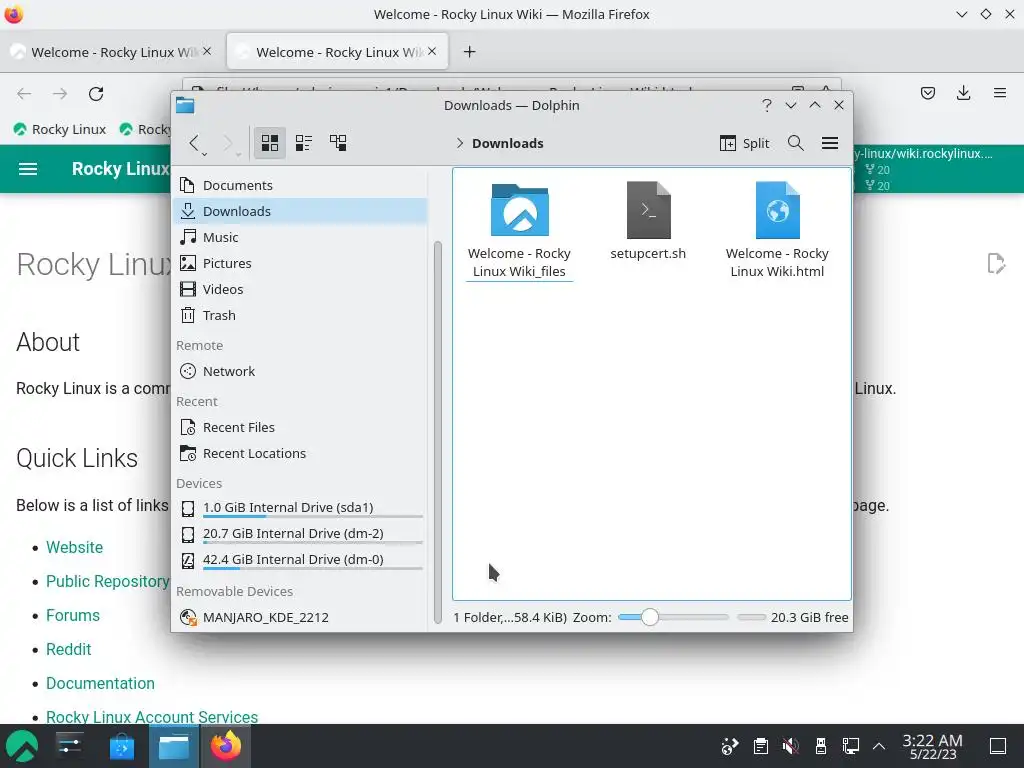Open Firefox downloads panel
Image resolution: width=1024 pixels, height=768 pixels.
pos(963,93)
